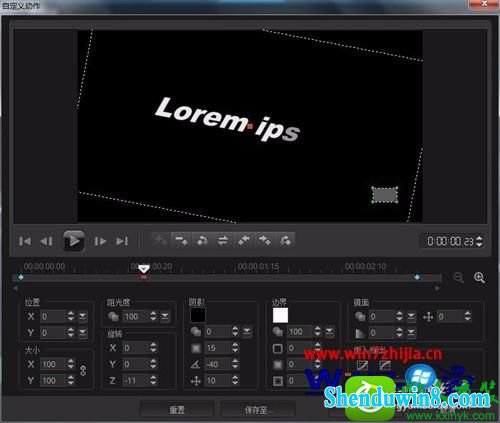
Task: Click the reverse key frames icon
Action: (x=202, y=240)
